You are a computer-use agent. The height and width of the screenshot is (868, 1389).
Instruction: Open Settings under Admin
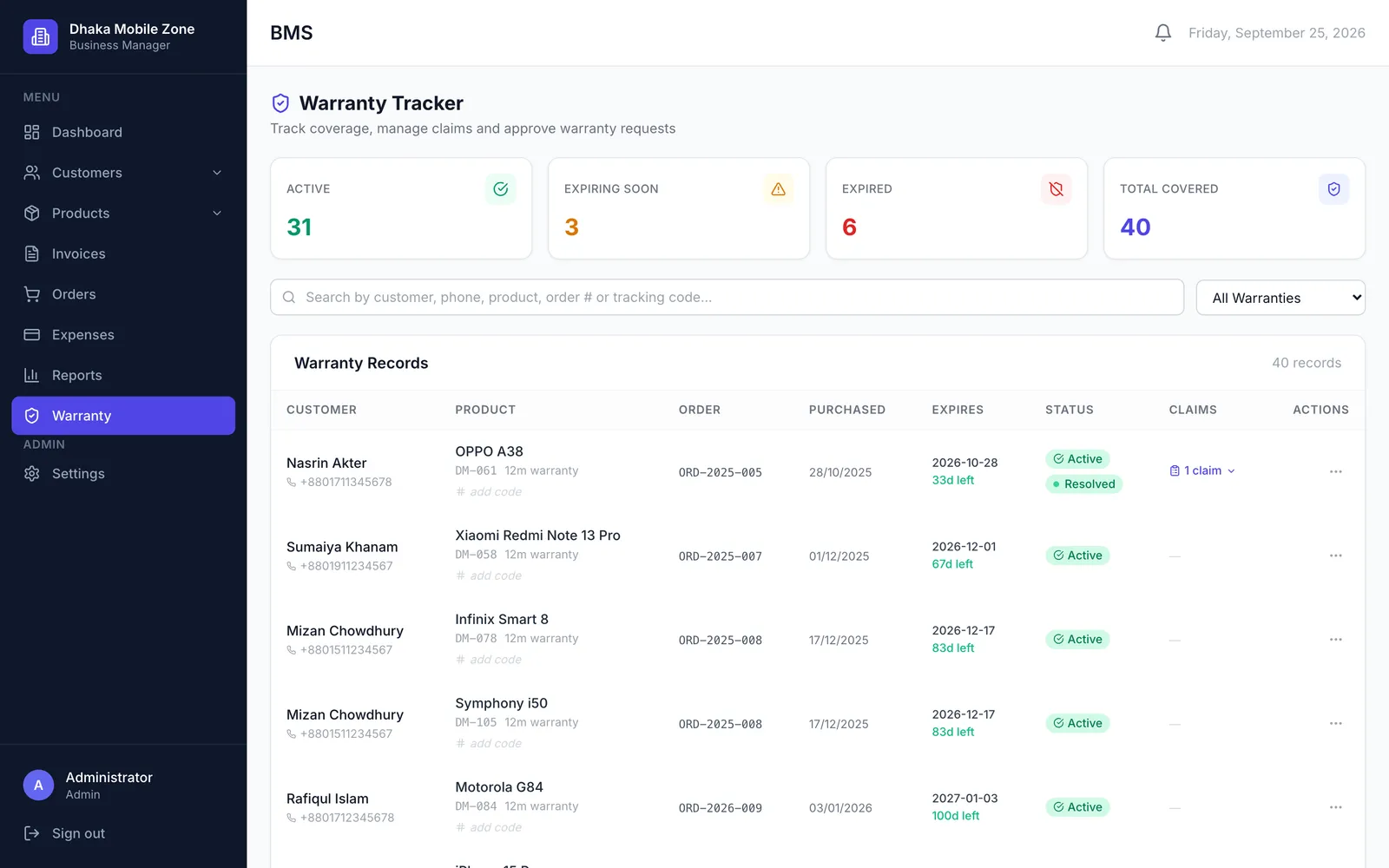123,474
